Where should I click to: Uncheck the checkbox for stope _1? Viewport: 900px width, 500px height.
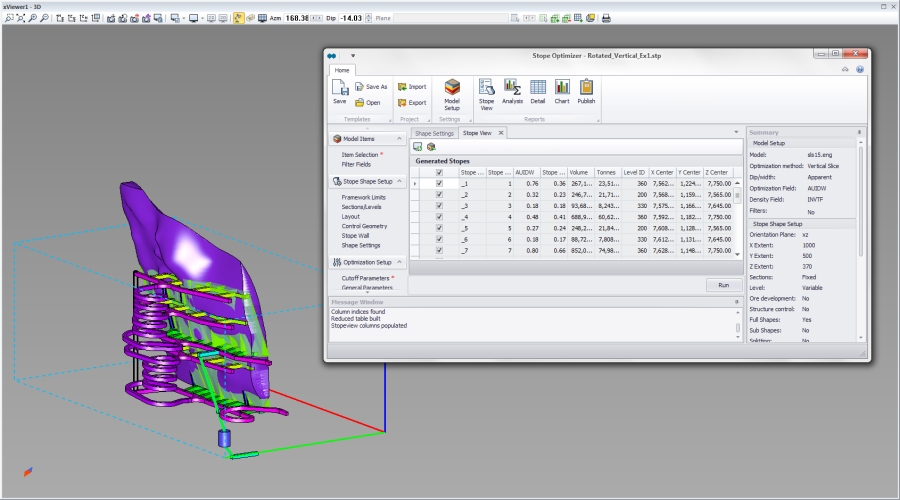coord(439,184)
